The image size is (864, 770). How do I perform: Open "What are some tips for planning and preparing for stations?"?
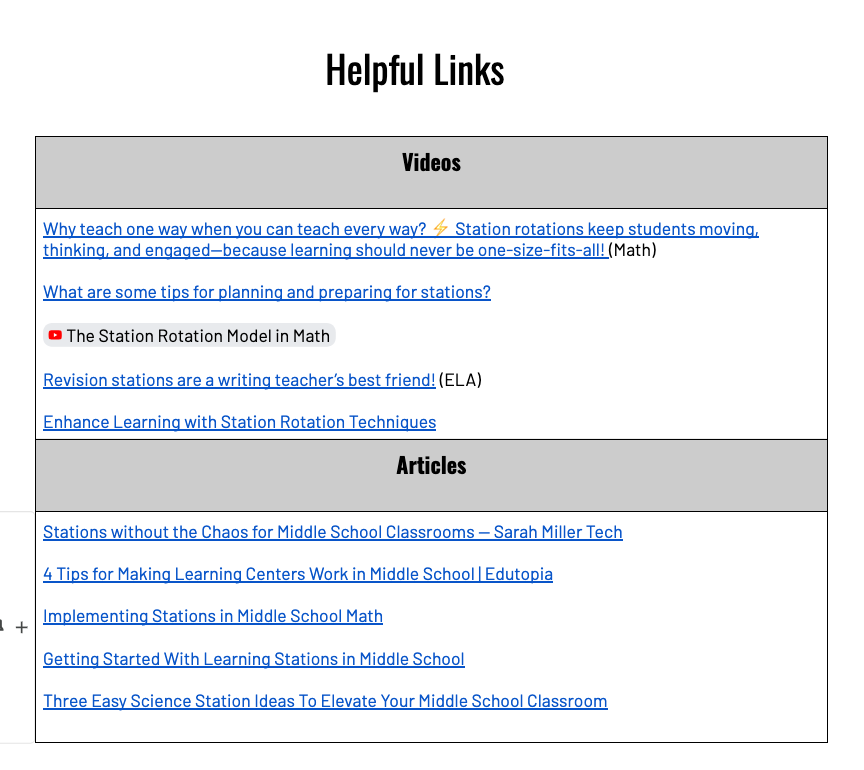[266, 292]
